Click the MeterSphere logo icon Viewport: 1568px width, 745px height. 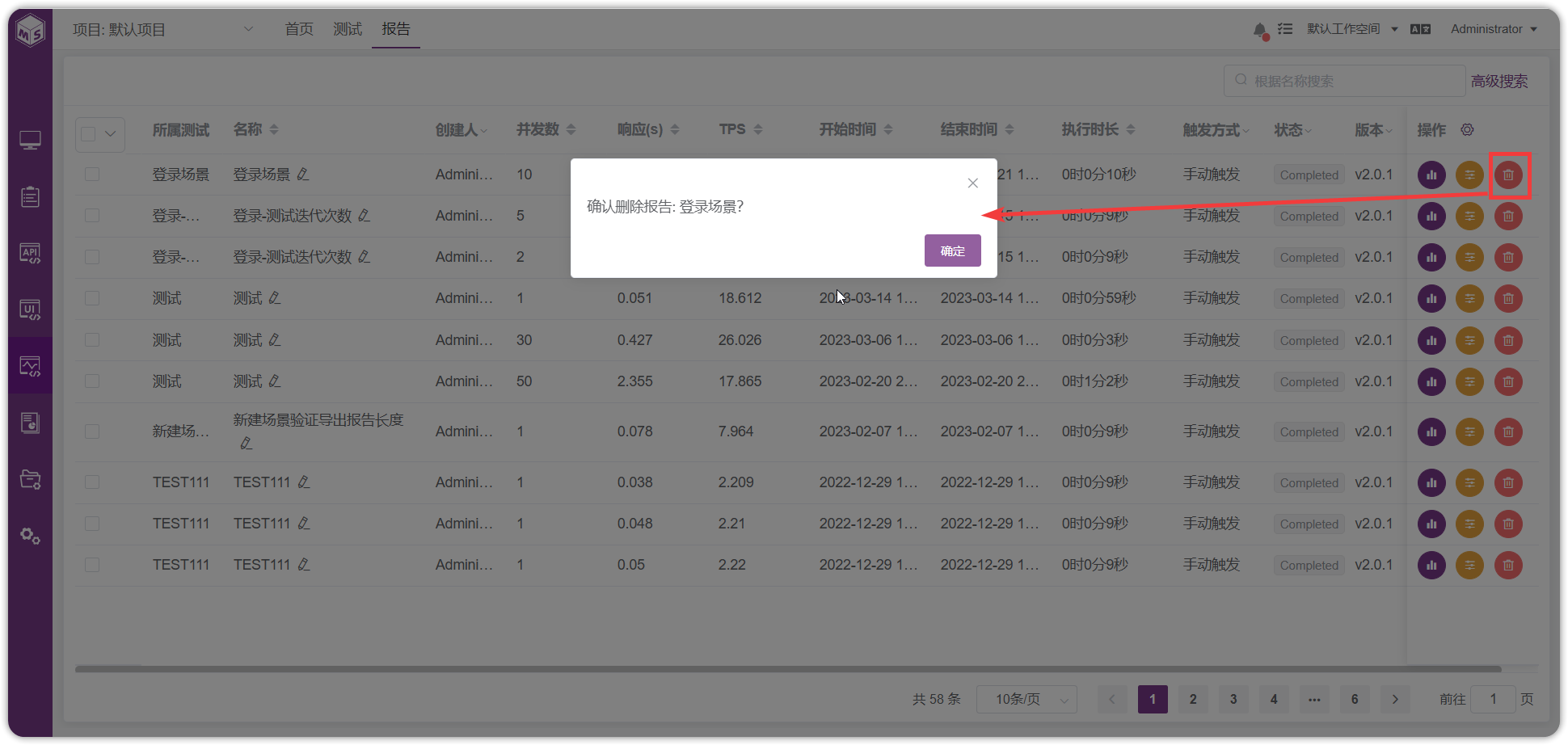click(x=30, y=32)
